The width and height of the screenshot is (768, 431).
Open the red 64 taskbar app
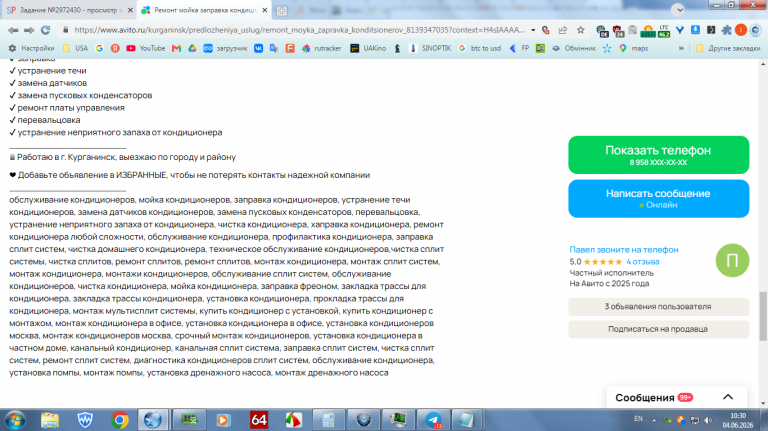coord(259,420)
